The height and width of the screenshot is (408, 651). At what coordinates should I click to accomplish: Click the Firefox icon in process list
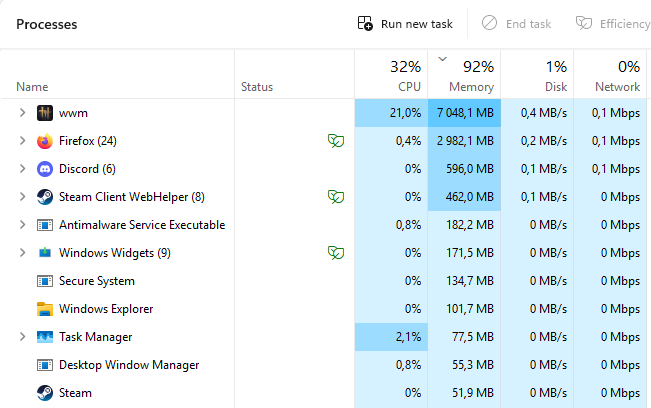click(45, 141)
